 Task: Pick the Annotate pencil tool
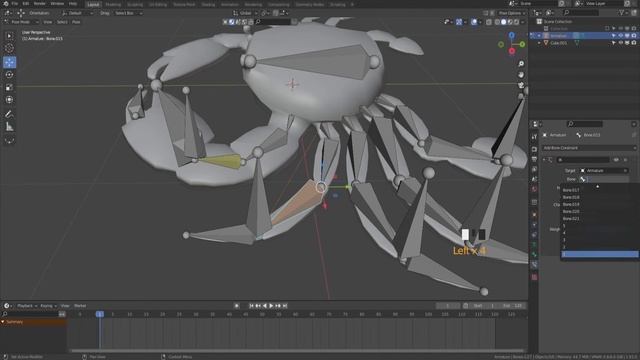9,114
